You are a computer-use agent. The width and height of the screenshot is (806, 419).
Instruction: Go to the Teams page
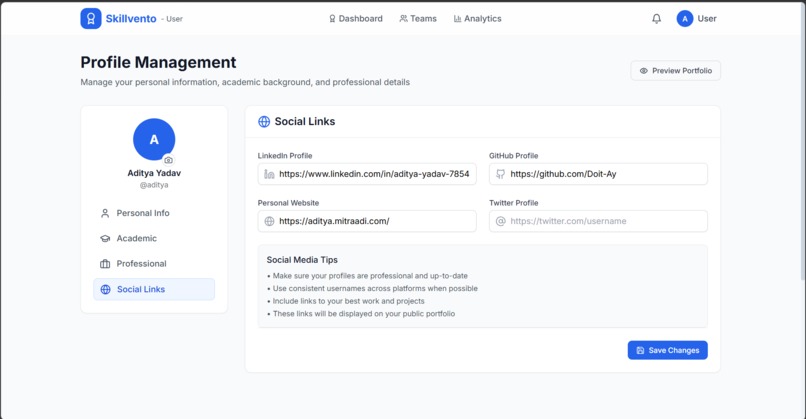pyautogui.click(x=418, y=19)
